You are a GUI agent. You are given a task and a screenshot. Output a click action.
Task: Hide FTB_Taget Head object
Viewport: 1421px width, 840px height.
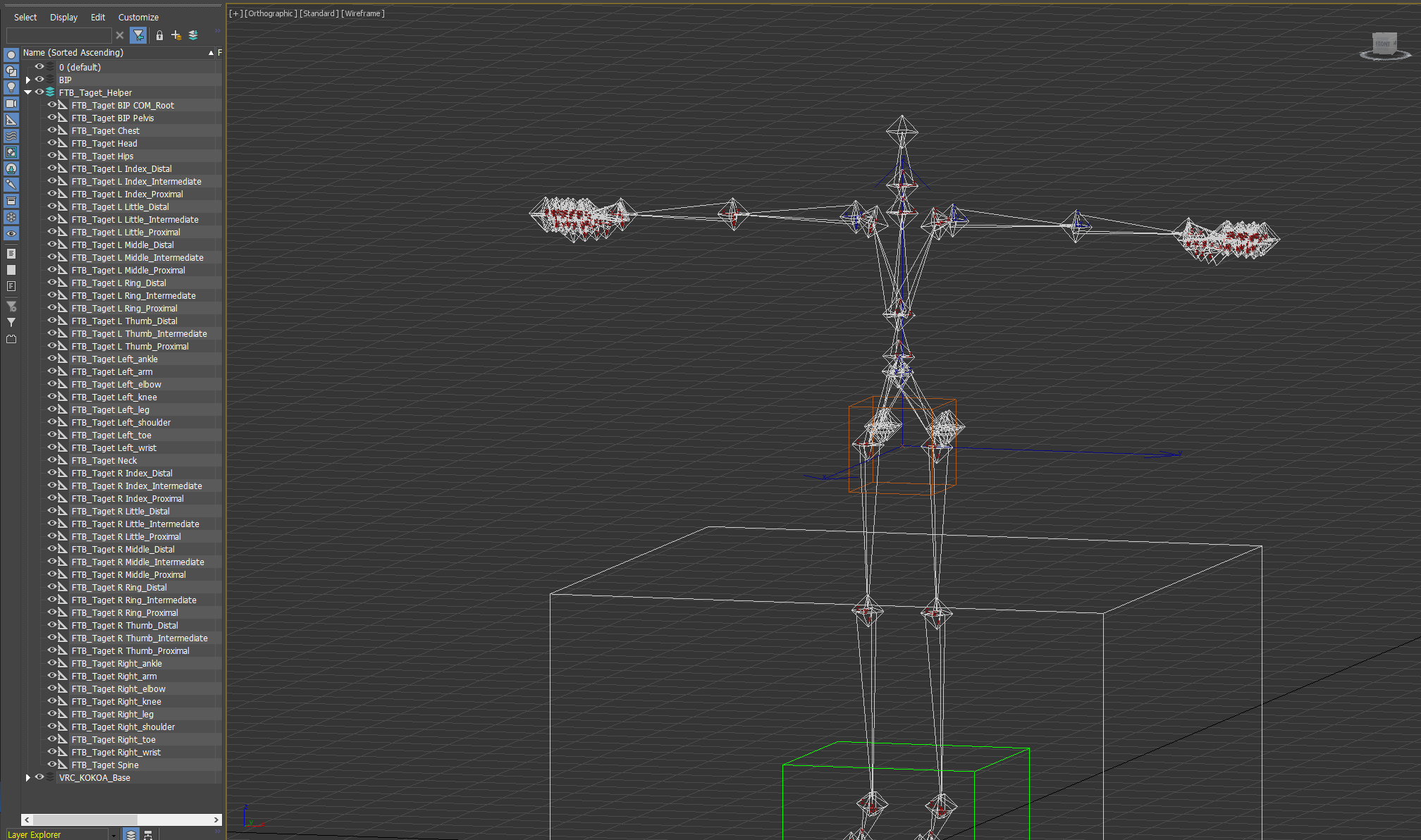click(x=52, y=143)
